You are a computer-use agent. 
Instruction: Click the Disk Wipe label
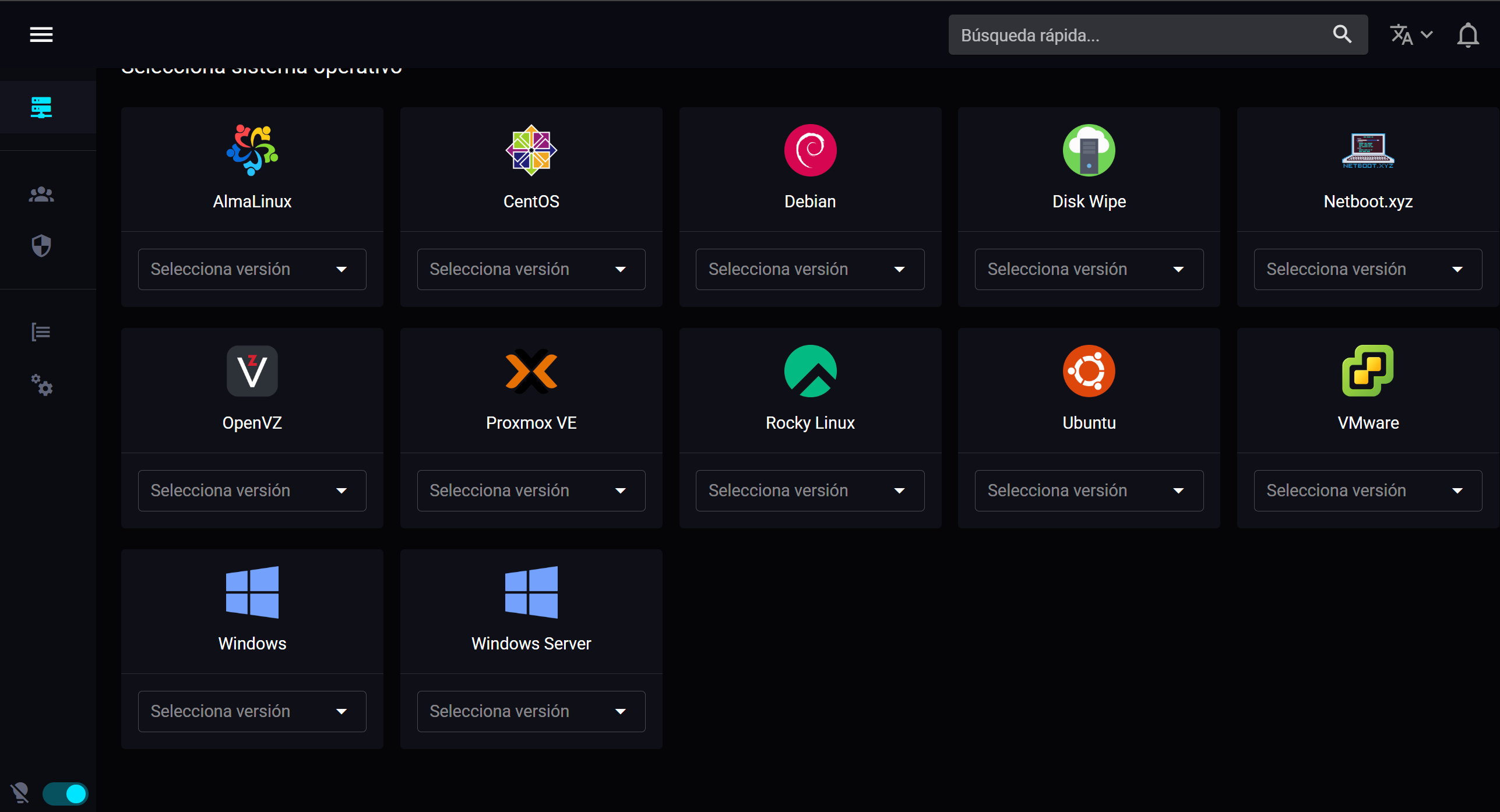[x=1089, y=202]
